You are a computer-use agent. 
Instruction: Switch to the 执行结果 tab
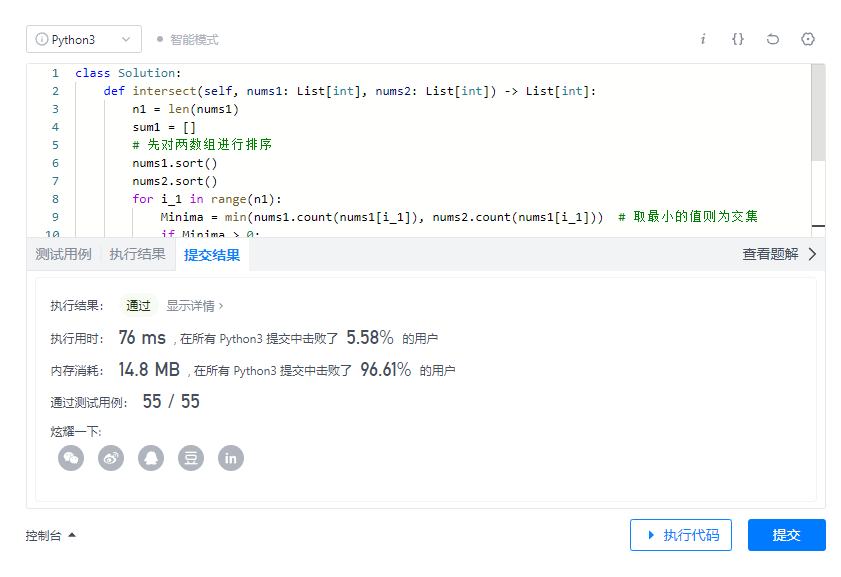[137, 255]
